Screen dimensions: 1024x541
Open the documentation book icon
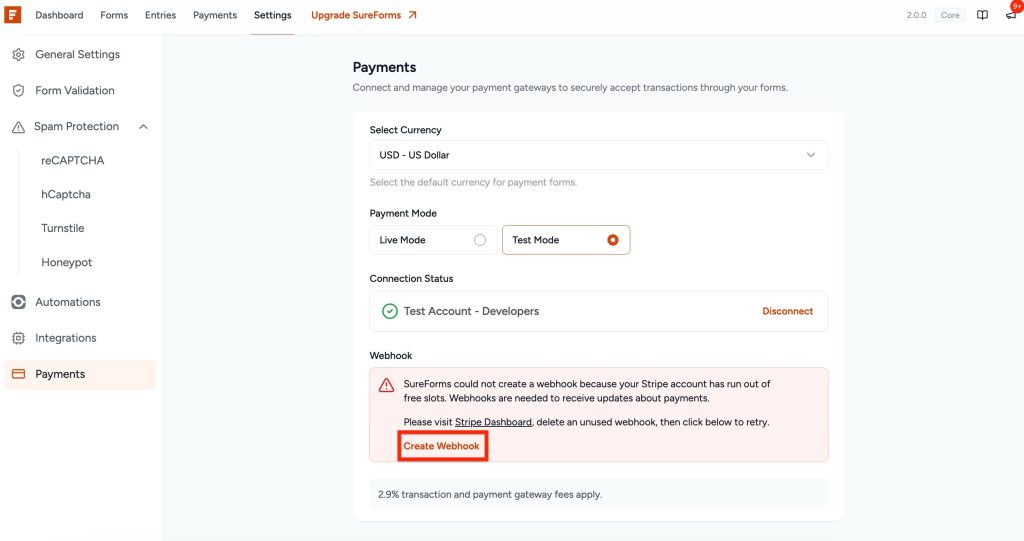click(x=983, y=15)
